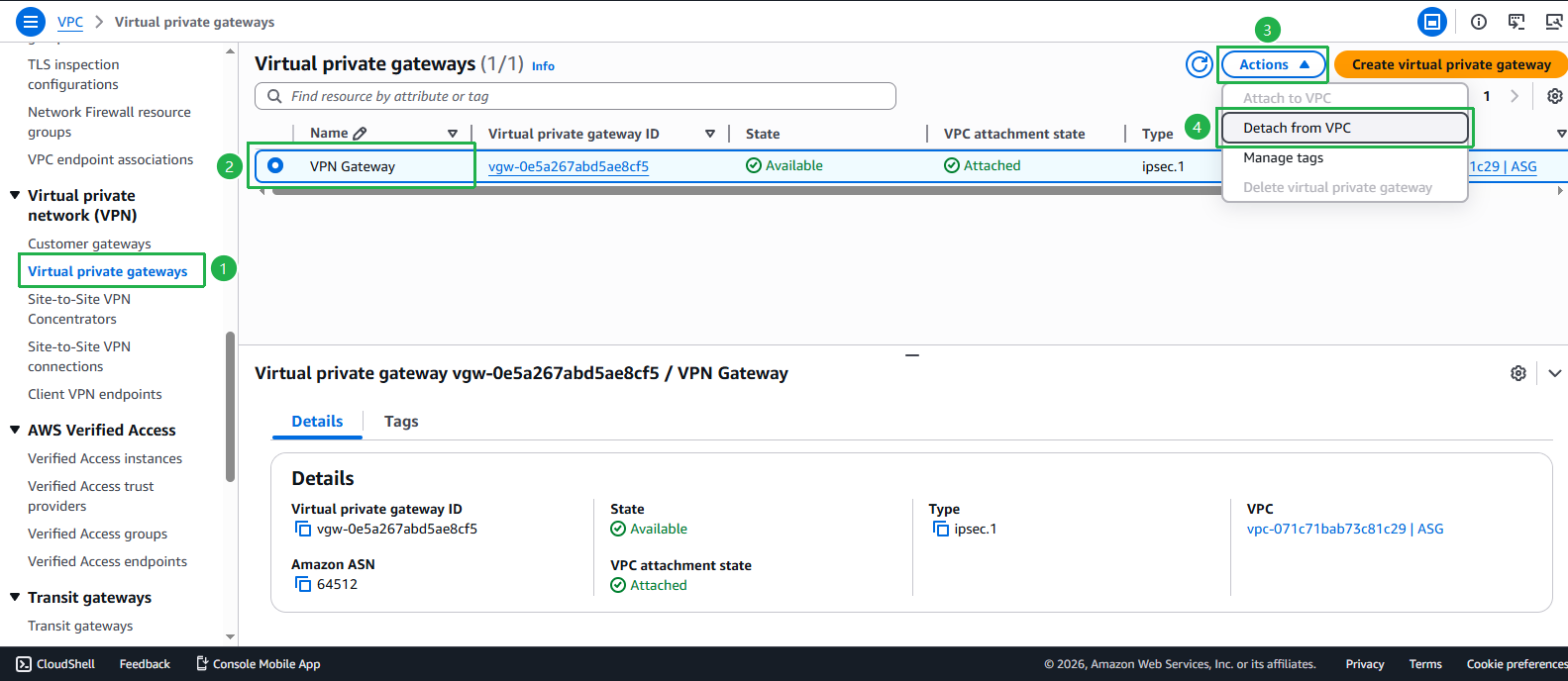Copy the ipsec.1 type value
Viewport: 1568px width, 681px height.
click(x=941, y=529)
